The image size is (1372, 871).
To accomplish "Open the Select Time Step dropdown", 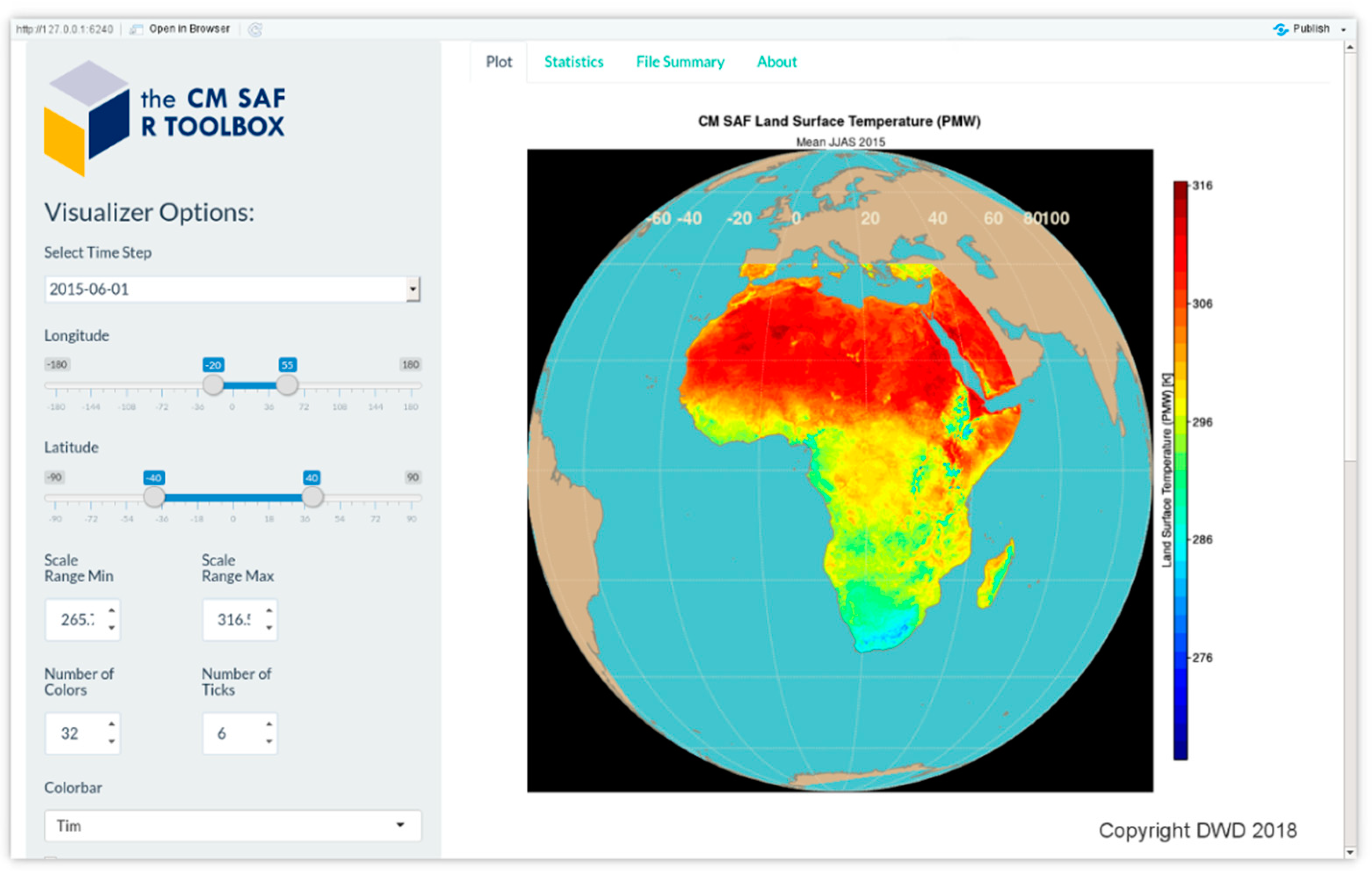I will [413, 289].
